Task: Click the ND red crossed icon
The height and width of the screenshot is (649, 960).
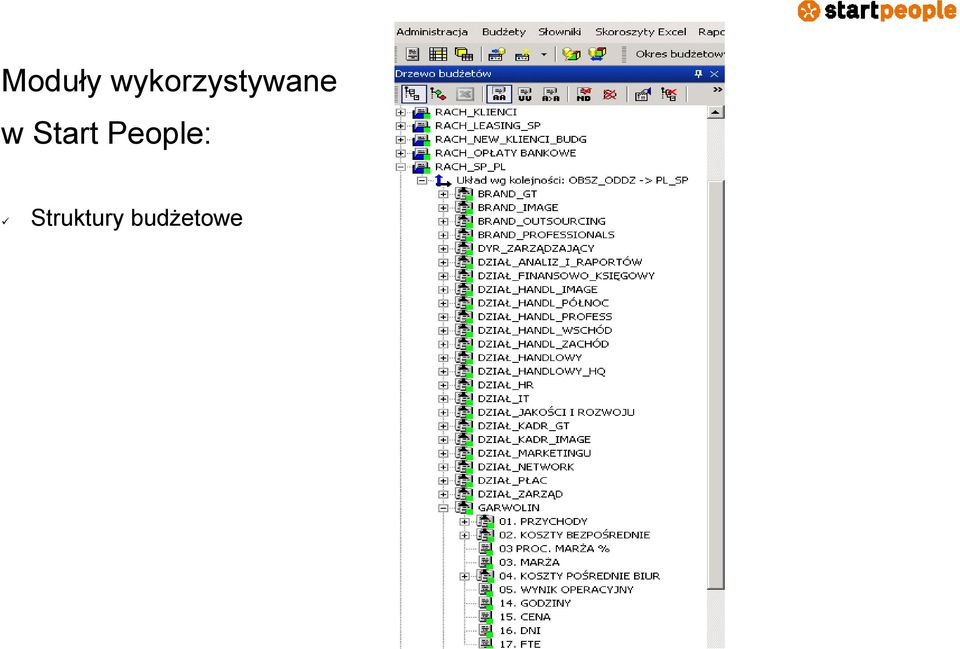Action: 583,94
